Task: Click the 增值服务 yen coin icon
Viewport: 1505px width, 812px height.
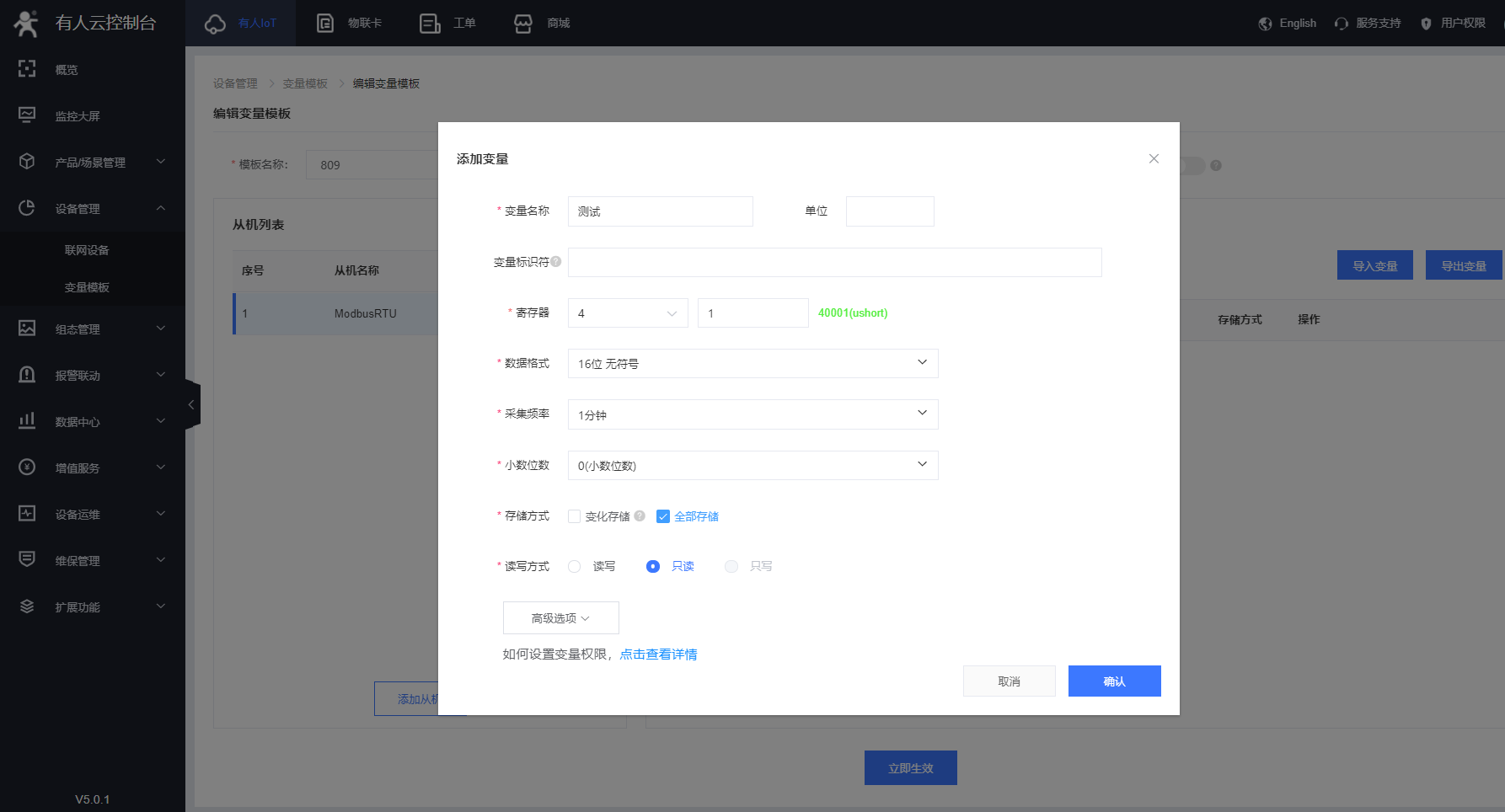Action: pyautogui.click(x=27, y=467)
